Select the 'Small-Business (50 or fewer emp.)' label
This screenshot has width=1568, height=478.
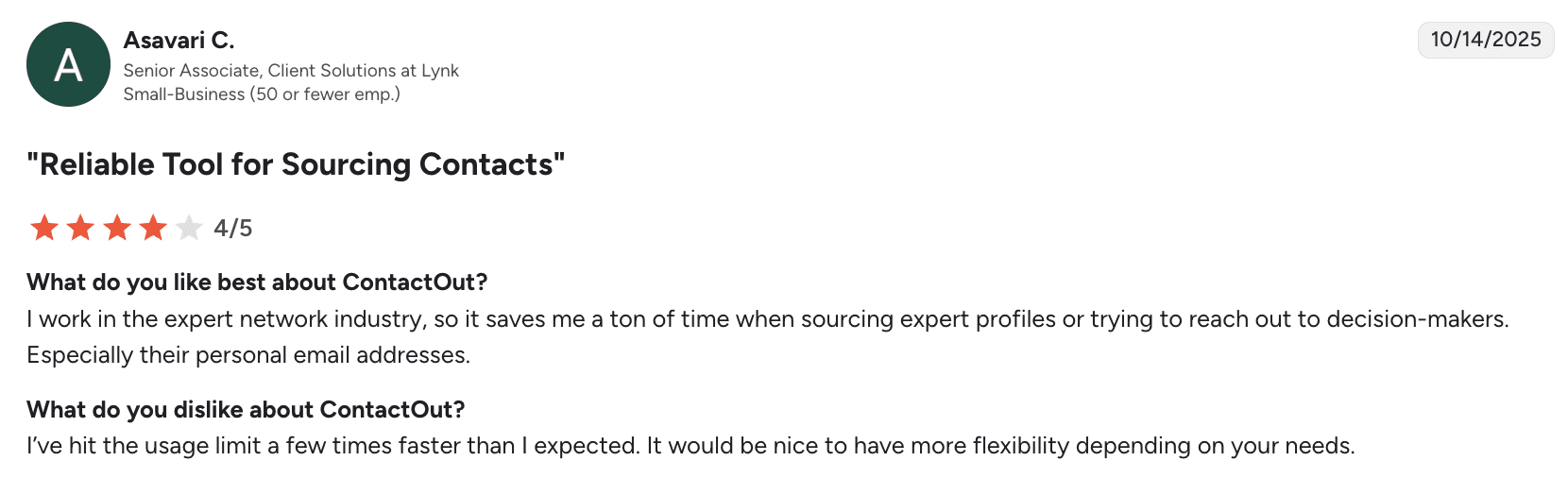262,94
